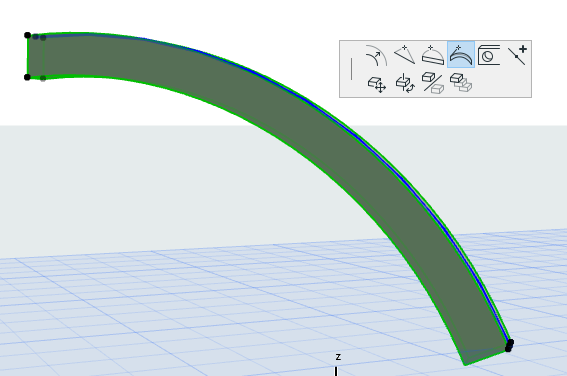Click the node cluster at beam's lower-right end
This screenshot has width=567, height=376.
(509, 346)
